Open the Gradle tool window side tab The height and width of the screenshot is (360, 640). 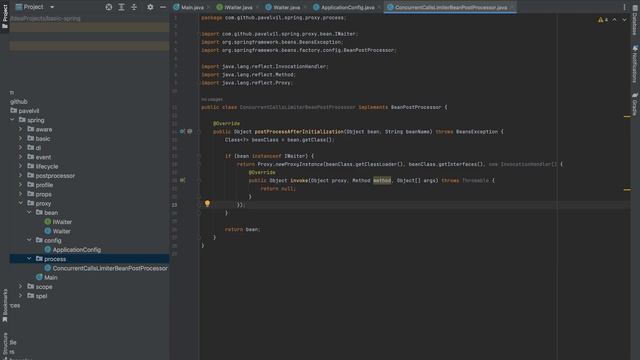[x=635, y=104]
